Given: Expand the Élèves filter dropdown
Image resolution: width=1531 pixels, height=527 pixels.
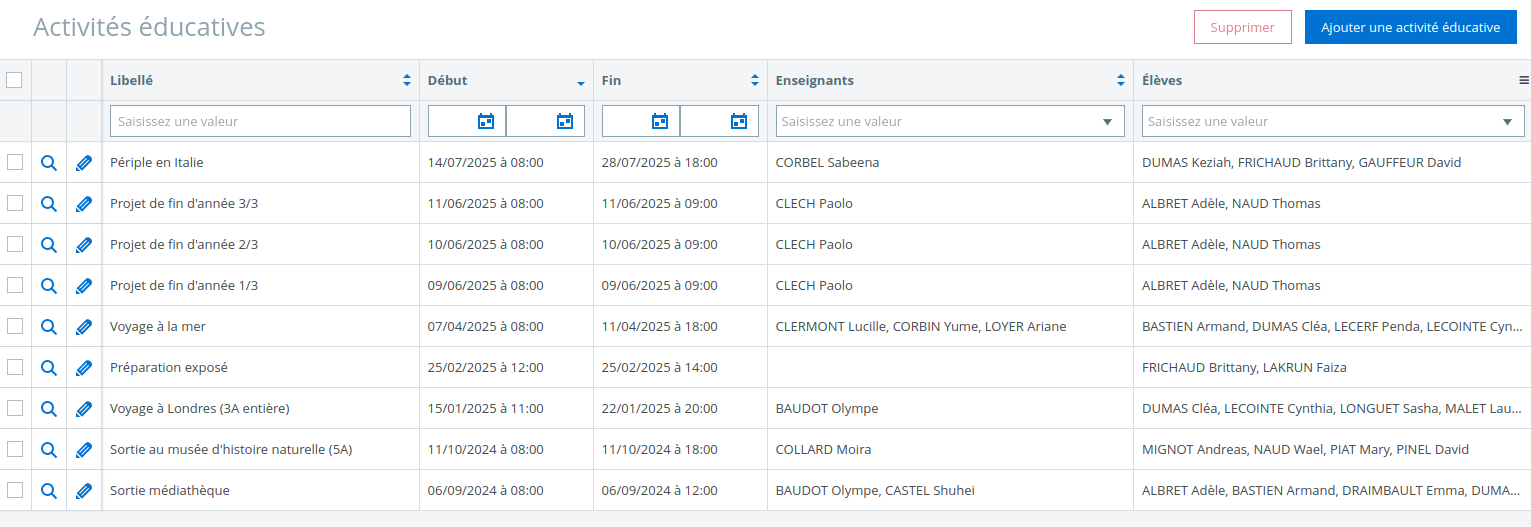Looking at the screenshot, I should [x=1506, y=121].
